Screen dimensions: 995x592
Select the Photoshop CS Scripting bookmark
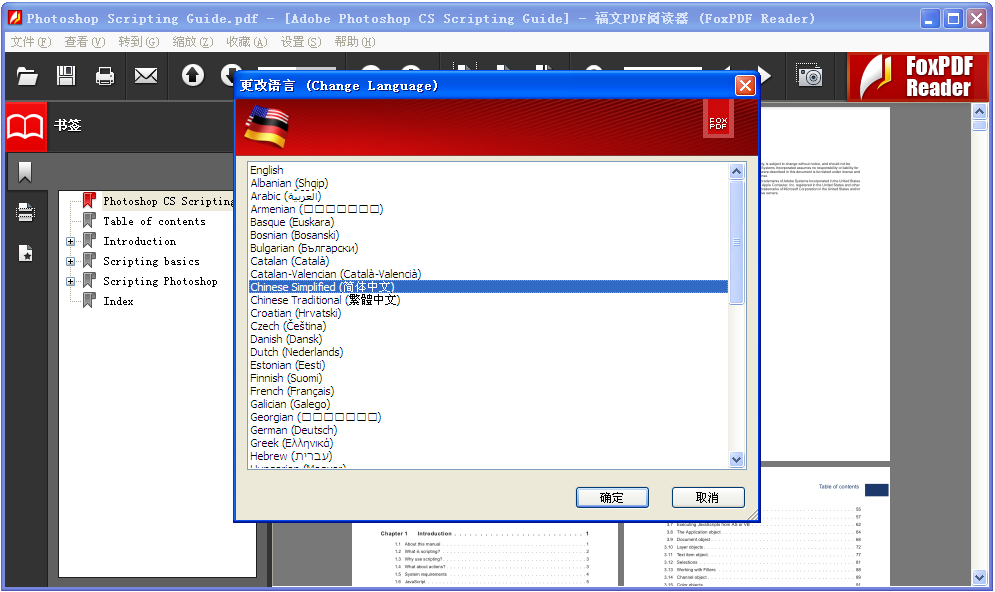click(x=168, y=202)
